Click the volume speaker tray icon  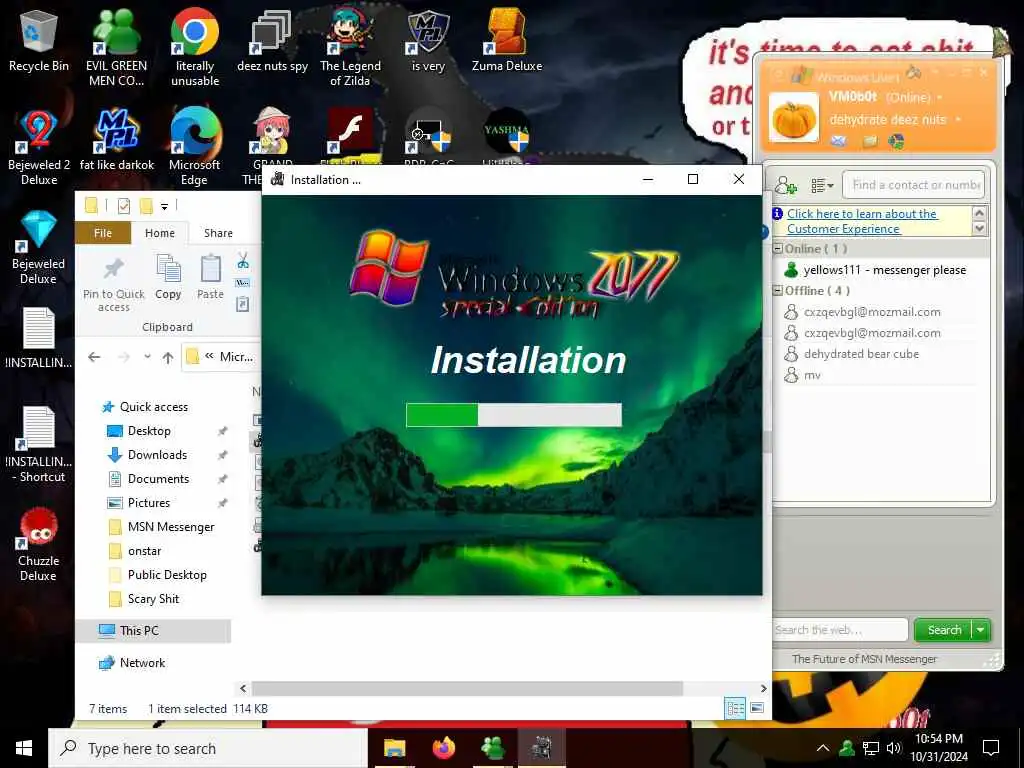pos(893,748)
